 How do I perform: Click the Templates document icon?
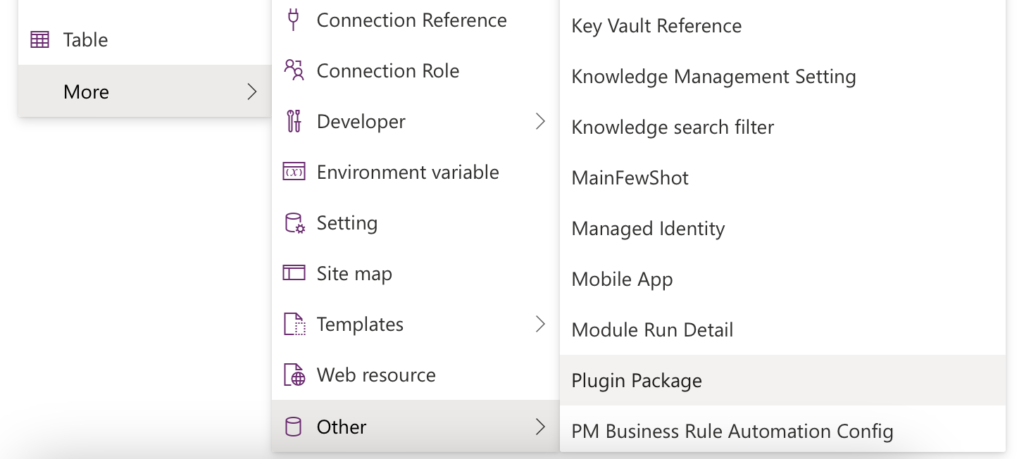295,324
